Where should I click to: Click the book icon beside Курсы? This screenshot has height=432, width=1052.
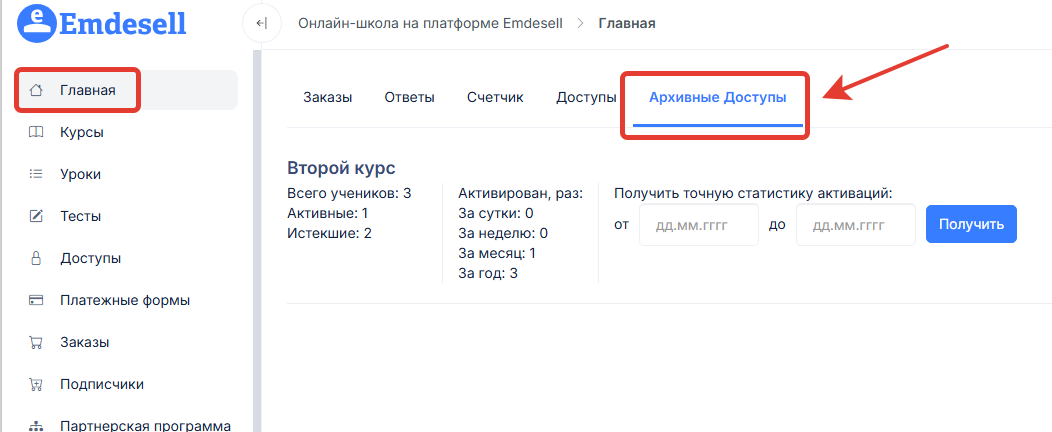pyautogui.click(x=36, y=132)
